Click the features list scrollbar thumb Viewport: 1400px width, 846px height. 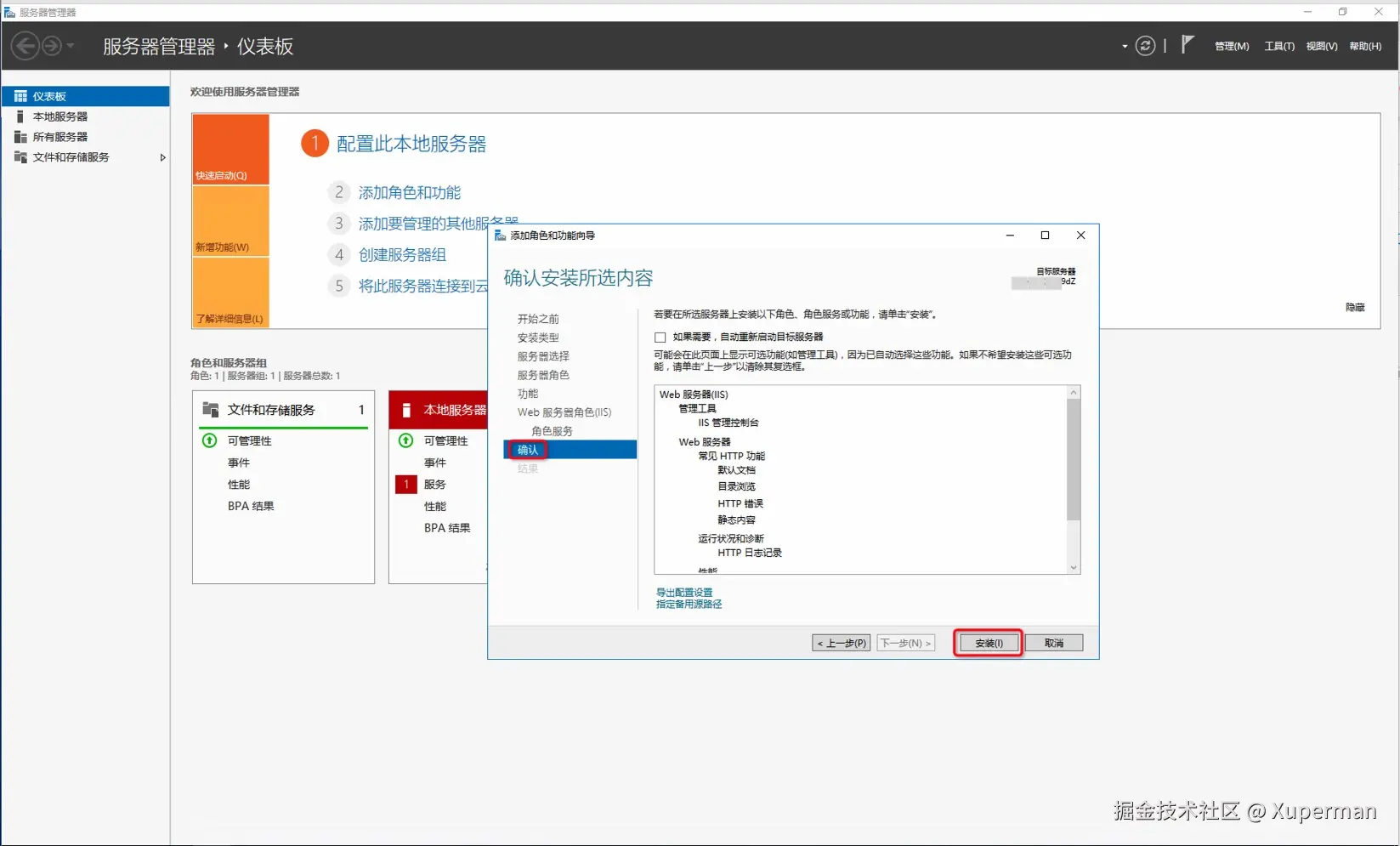(1074, 459)
